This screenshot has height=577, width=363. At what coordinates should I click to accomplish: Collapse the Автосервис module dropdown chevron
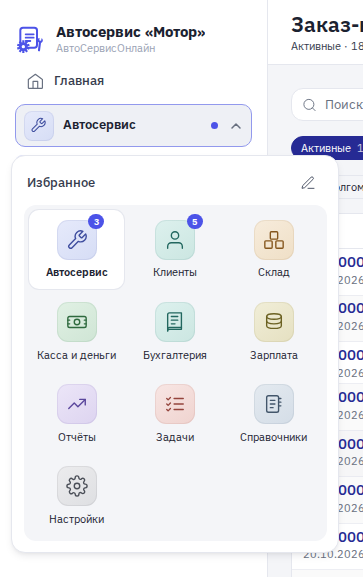[x=236, y=126]
